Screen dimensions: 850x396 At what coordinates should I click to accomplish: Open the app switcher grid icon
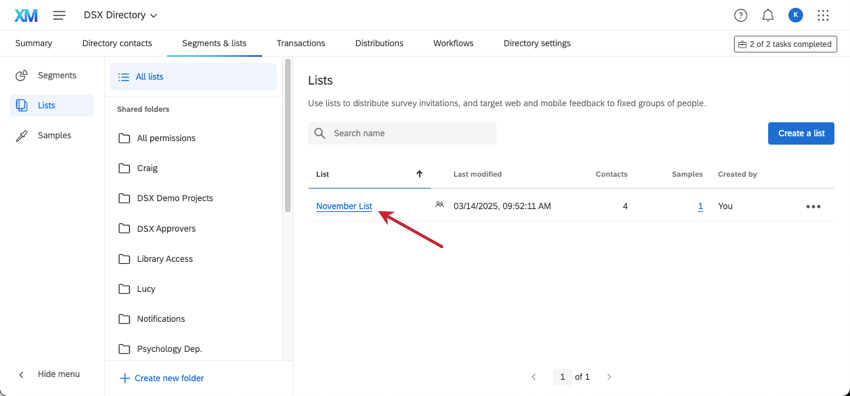click(x=823, y=15)
